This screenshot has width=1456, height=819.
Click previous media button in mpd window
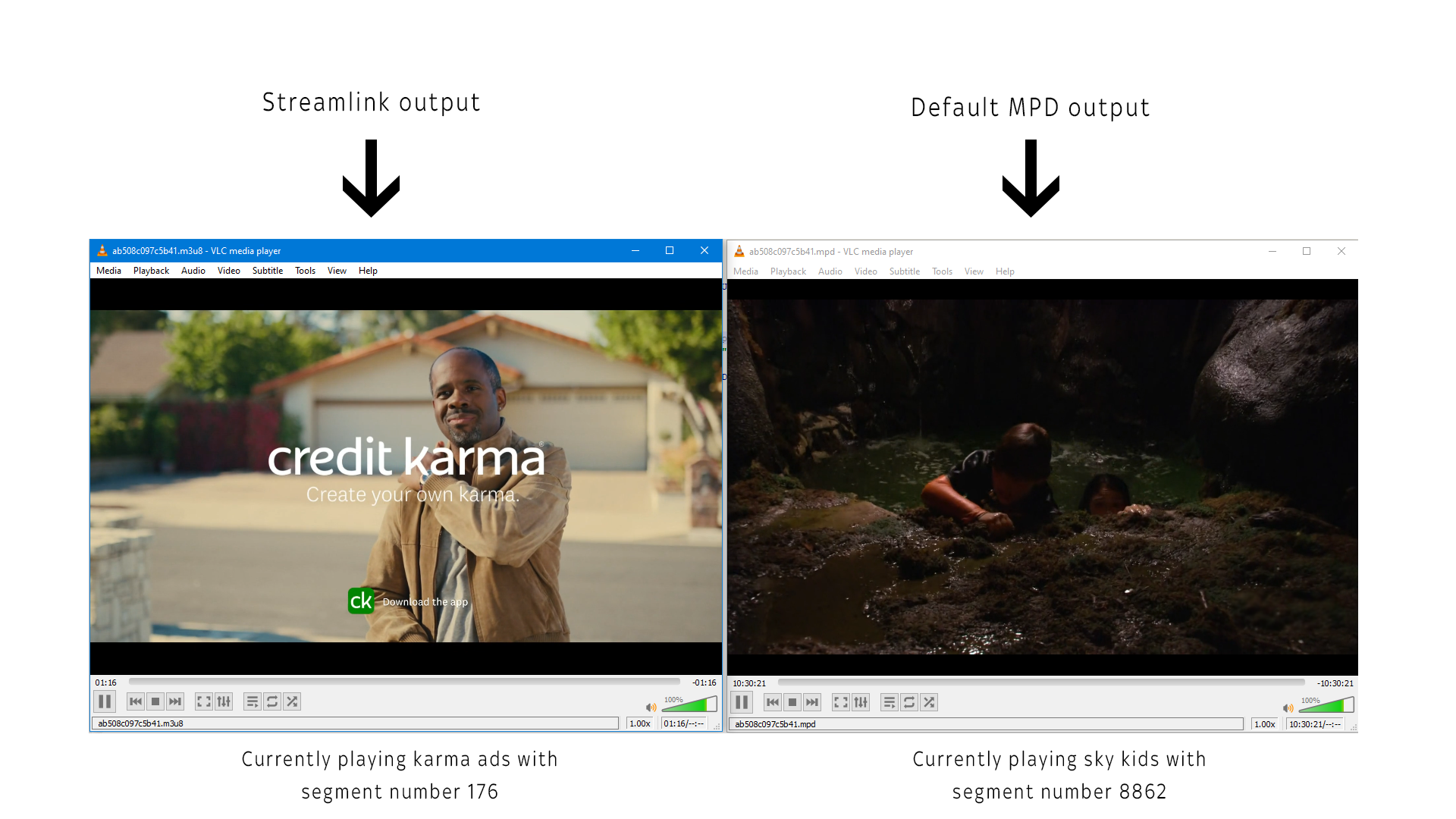click(x=773, y=702)
